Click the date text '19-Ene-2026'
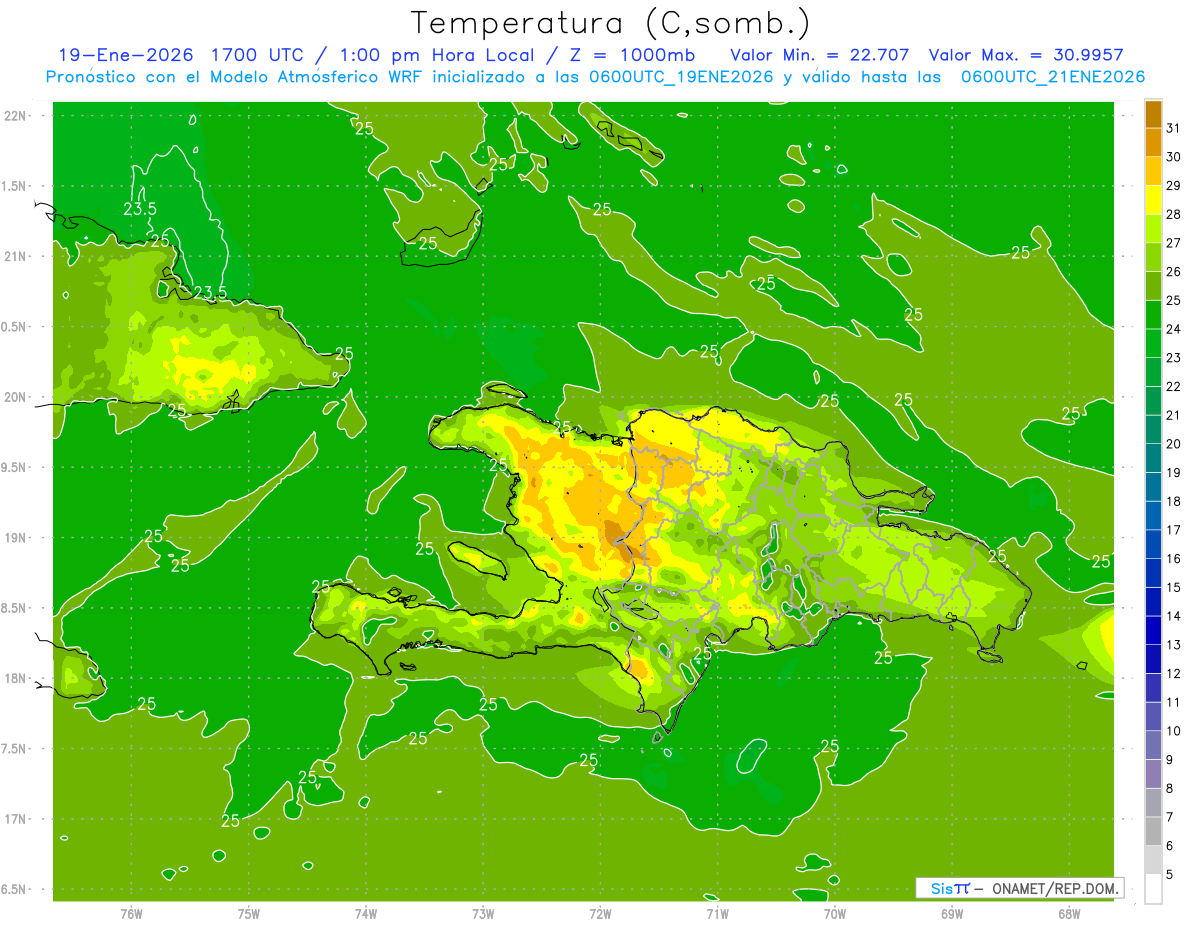 pyautogui.click(x=125, y=55)
